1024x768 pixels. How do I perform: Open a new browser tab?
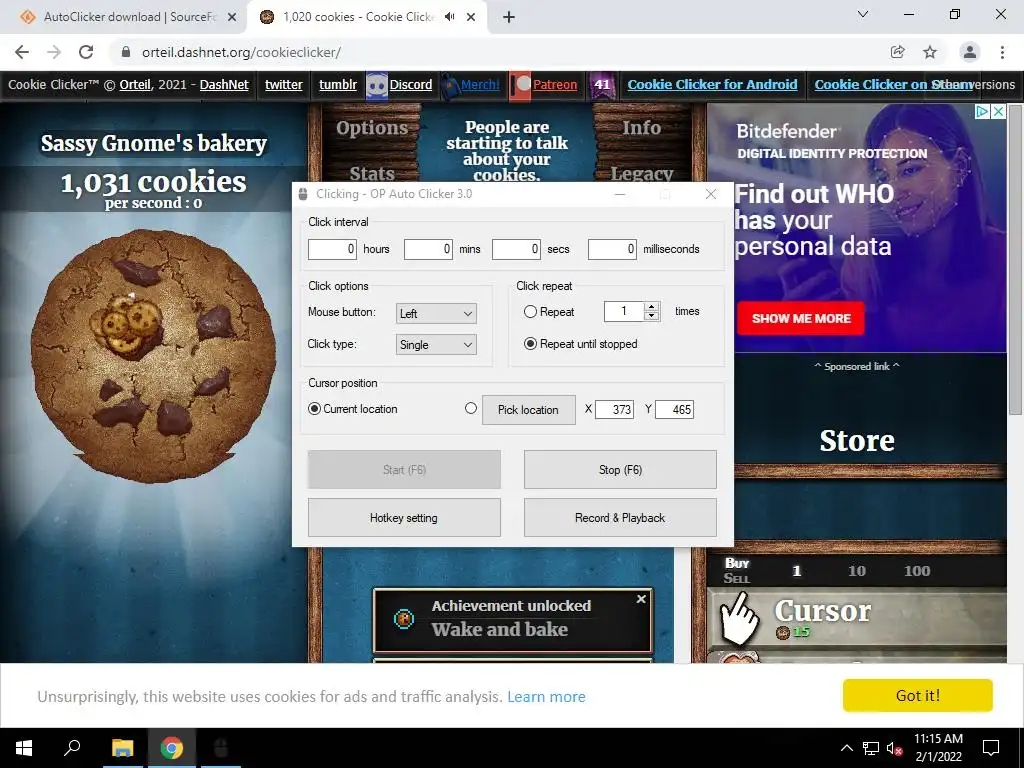509,17
